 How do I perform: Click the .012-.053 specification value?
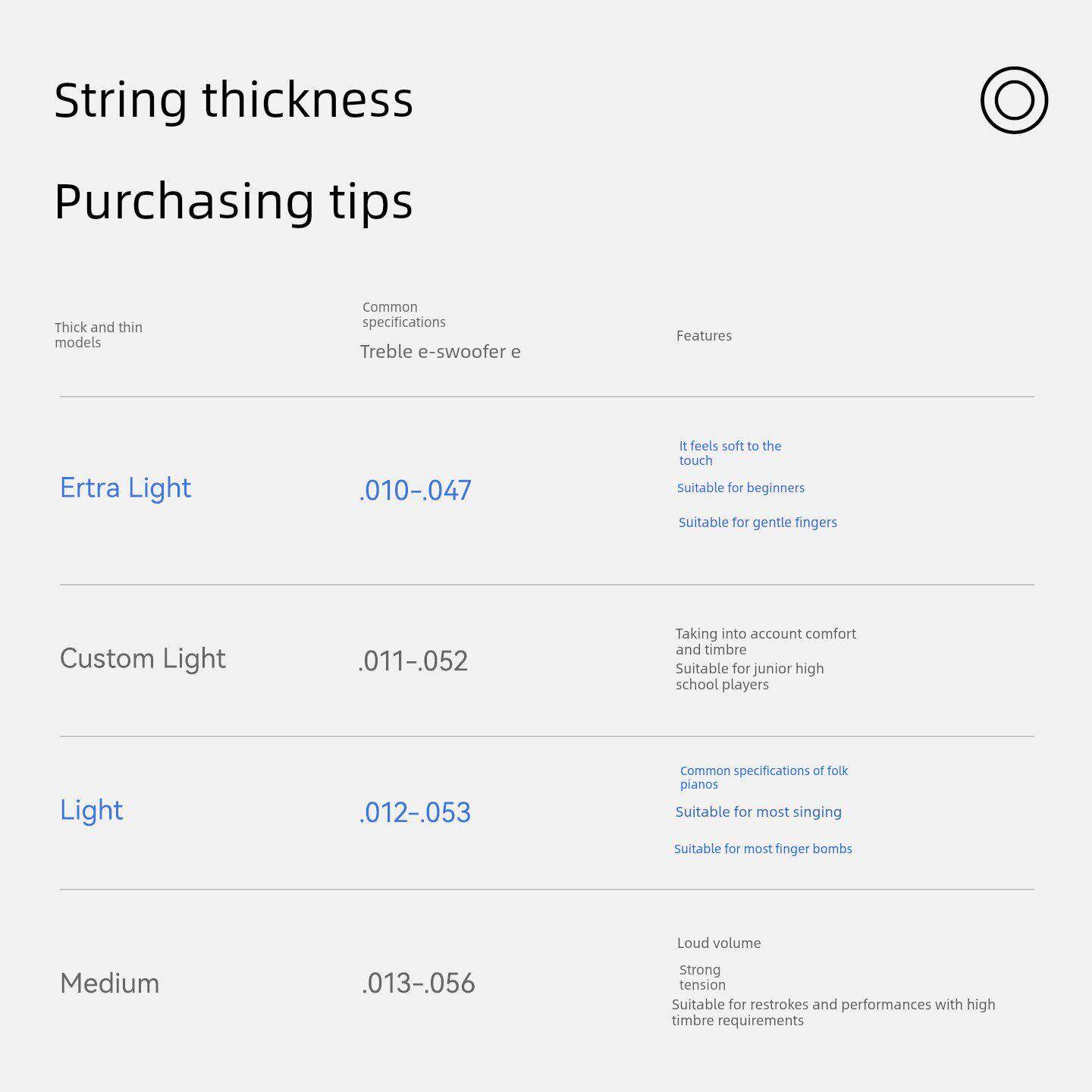pyautogui.click(x=415, y=813)
